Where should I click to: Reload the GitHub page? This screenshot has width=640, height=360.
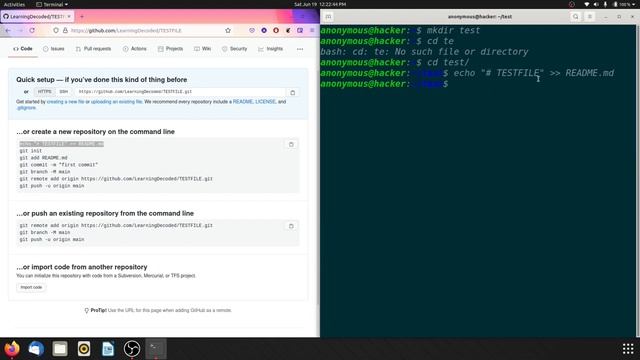(x=32, y=31)
